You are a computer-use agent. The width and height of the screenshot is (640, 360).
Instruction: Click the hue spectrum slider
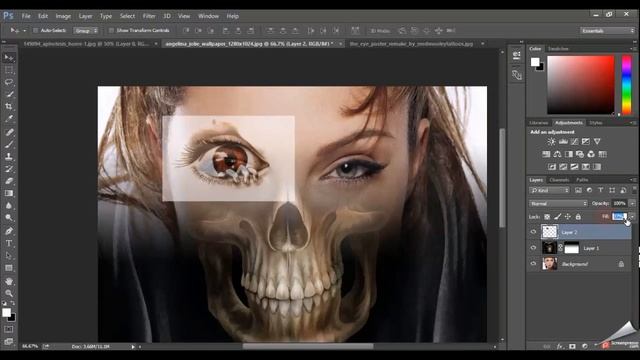(627, 85)
